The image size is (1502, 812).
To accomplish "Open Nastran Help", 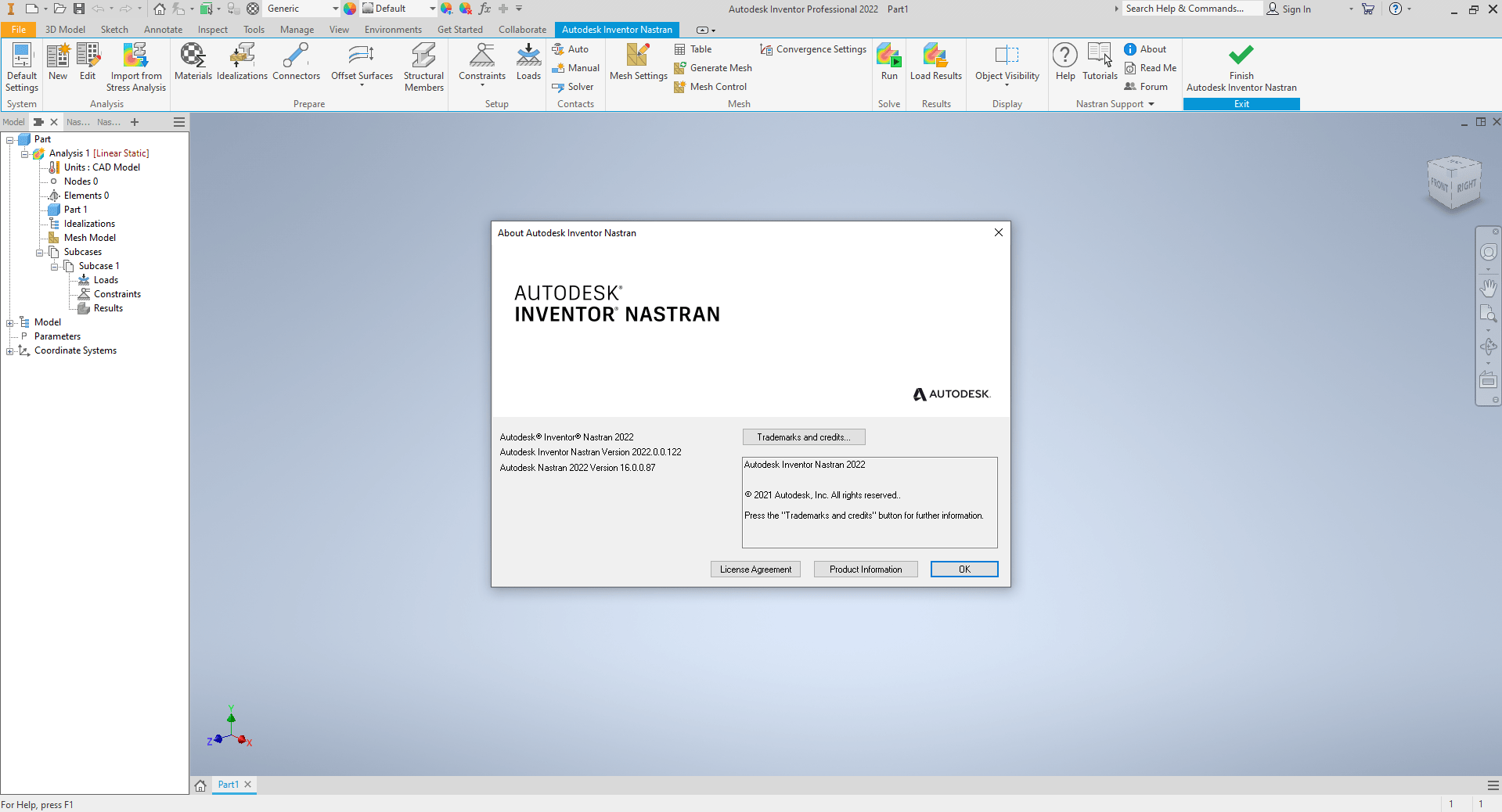I will pos(1065,63).
